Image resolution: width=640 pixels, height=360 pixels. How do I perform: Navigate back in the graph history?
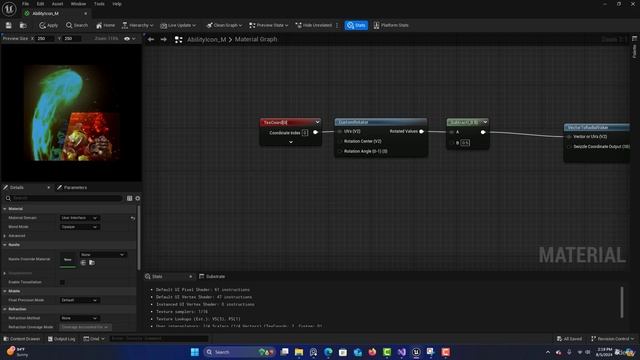pos(151,40)
